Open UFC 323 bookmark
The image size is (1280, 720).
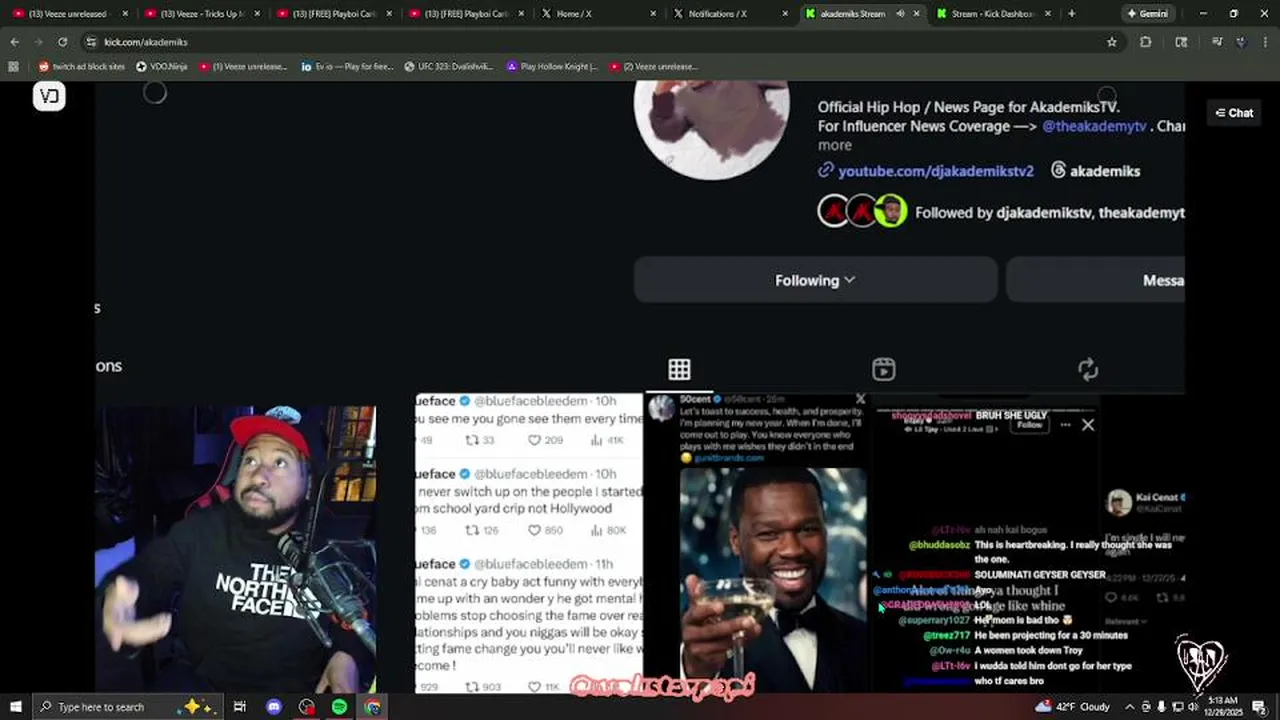point(449,66)
